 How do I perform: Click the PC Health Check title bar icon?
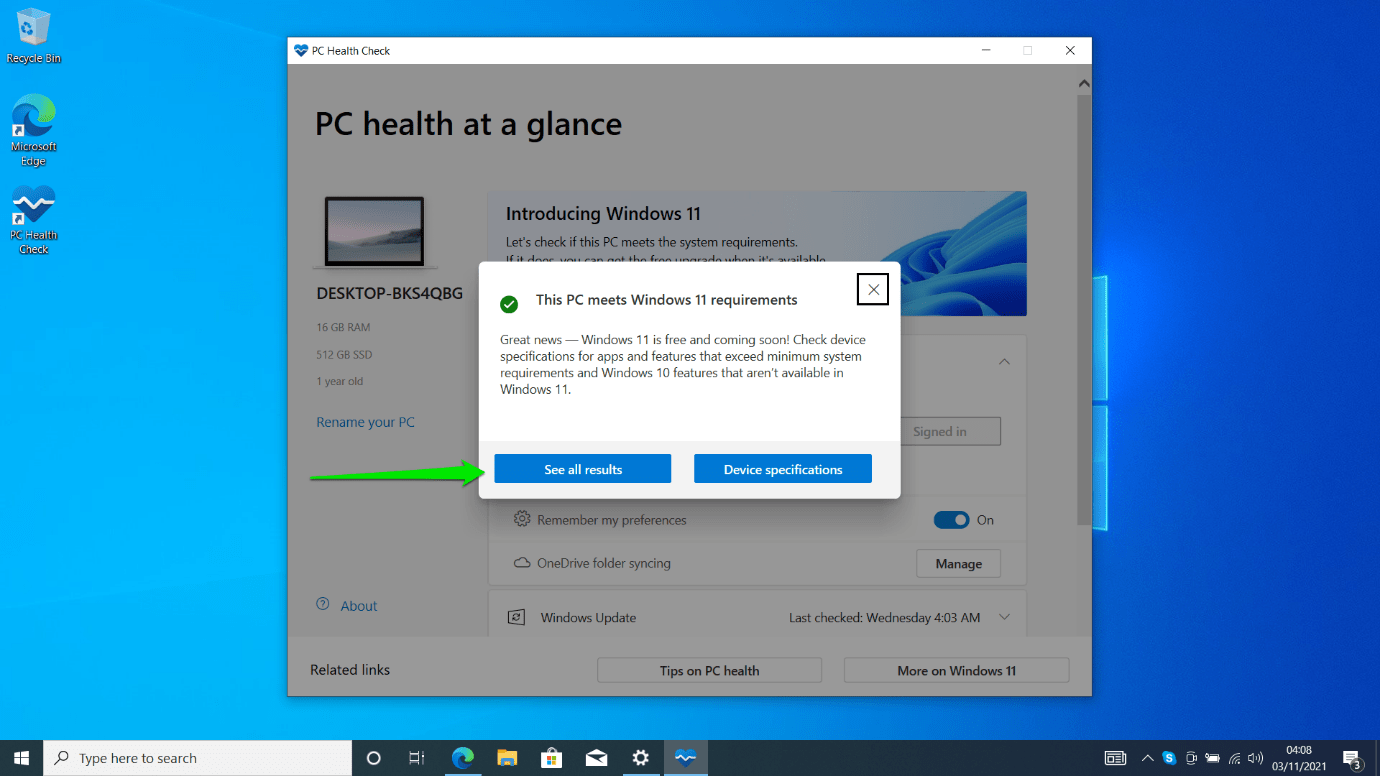point(300,50)
